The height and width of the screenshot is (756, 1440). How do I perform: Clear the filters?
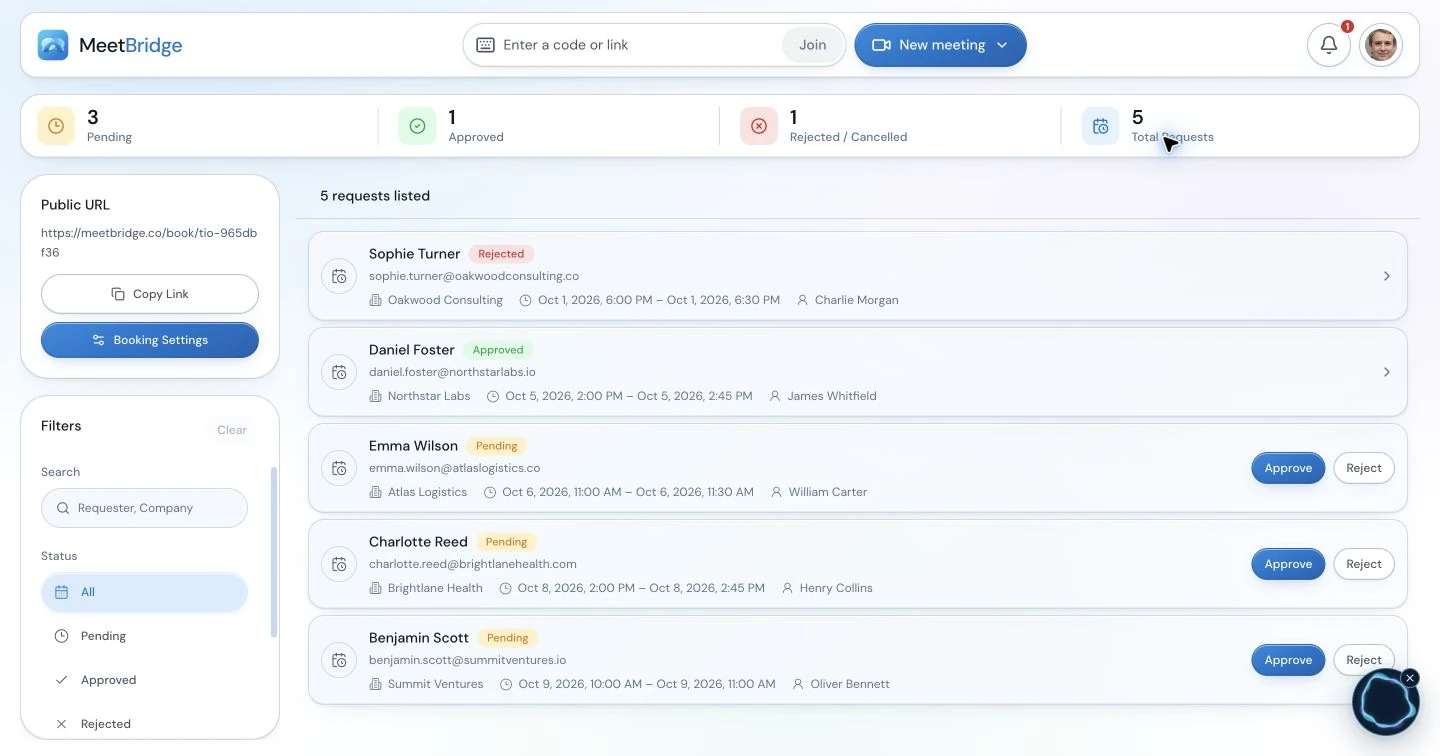click(232, 430)
